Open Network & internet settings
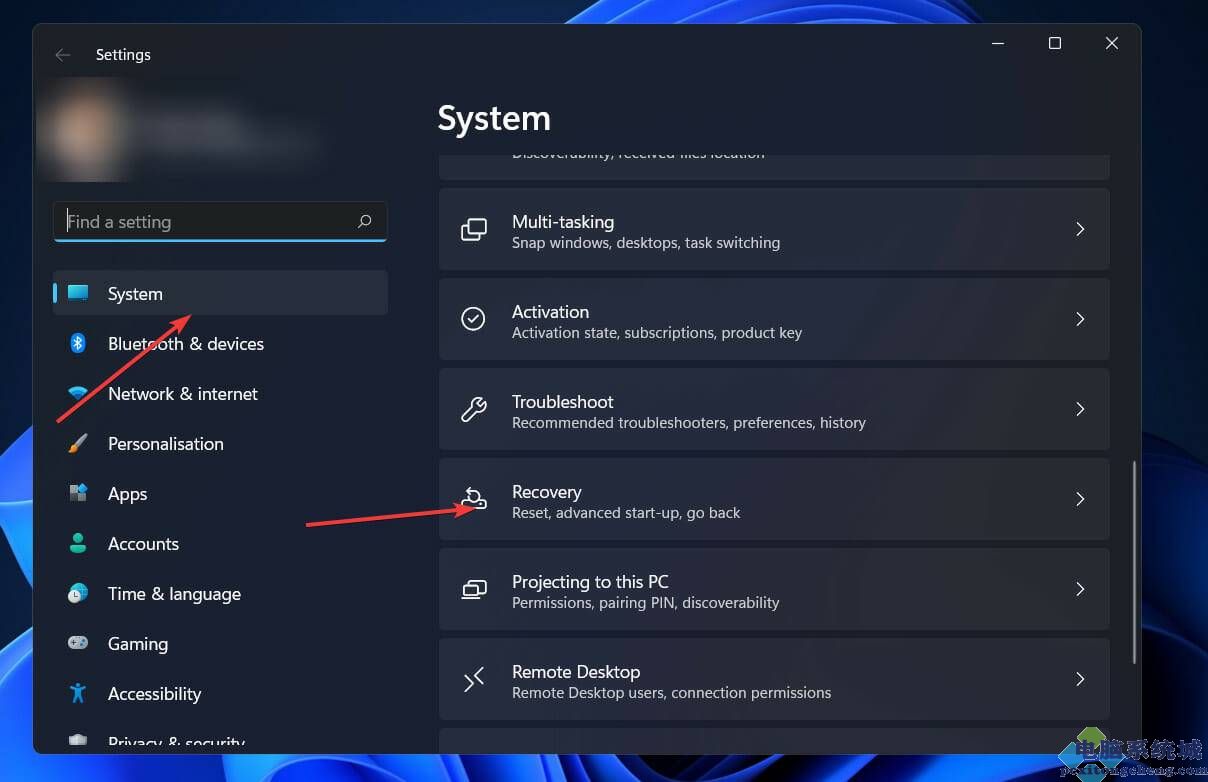Image resolution: width=1208 pixels, height=782 pixels. pos(220,393)
